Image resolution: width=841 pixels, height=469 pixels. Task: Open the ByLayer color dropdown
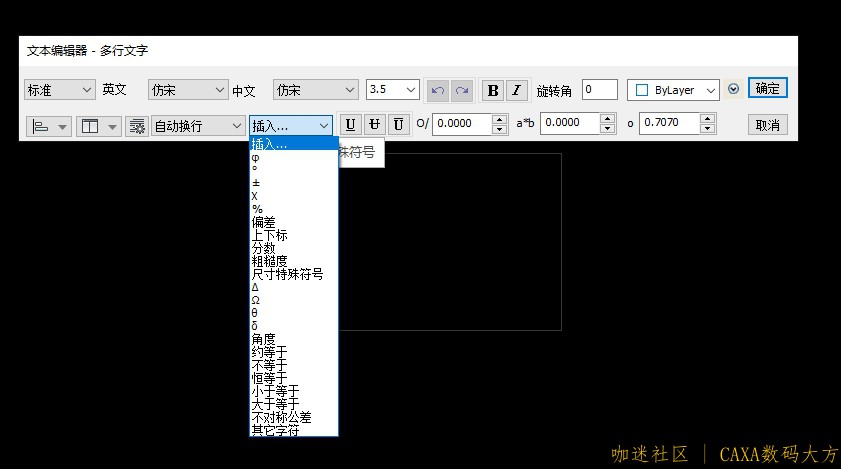pyautogui.click(x=673, y=90)
